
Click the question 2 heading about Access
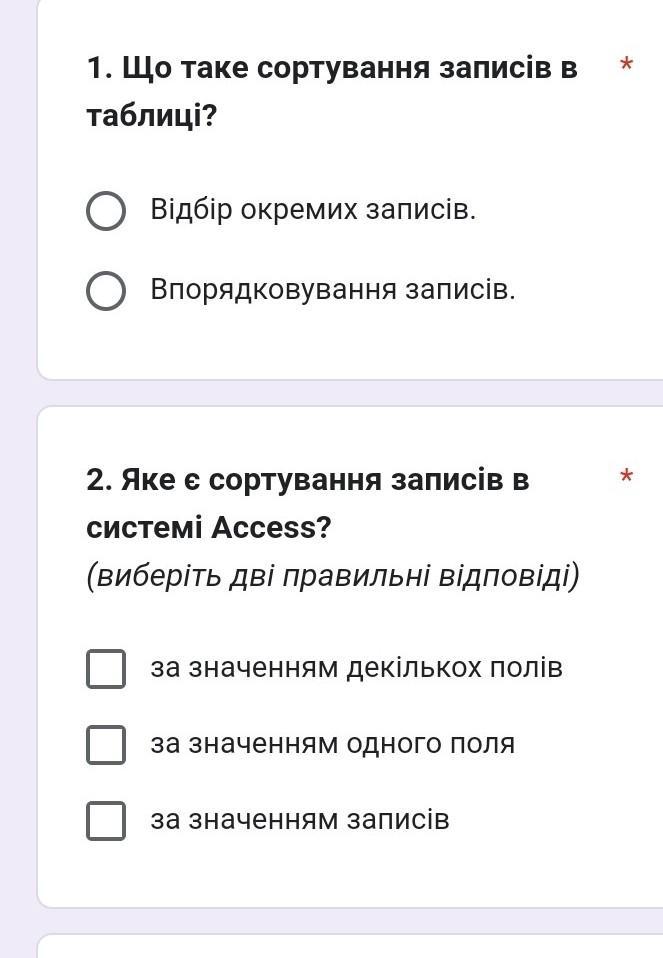coord(307,503)
